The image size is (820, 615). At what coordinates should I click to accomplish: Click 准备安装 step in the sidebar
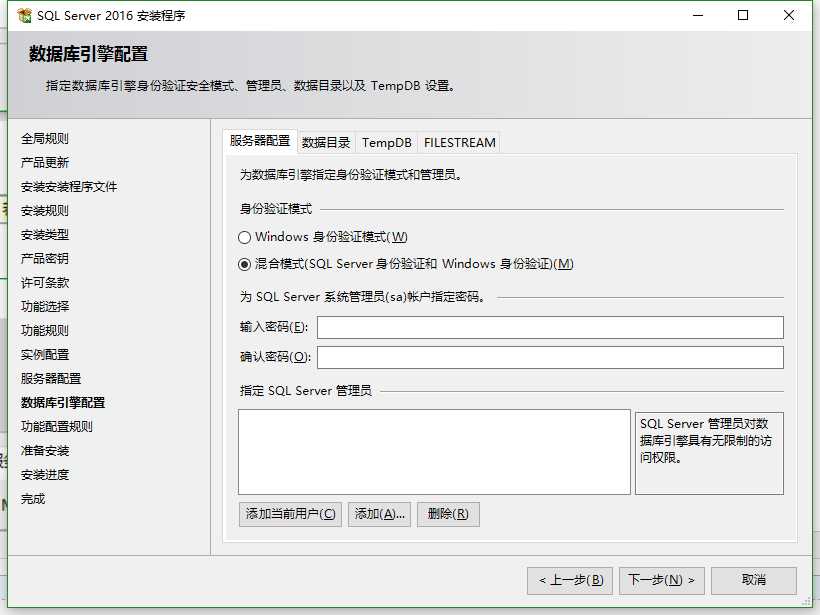(45, 451)
